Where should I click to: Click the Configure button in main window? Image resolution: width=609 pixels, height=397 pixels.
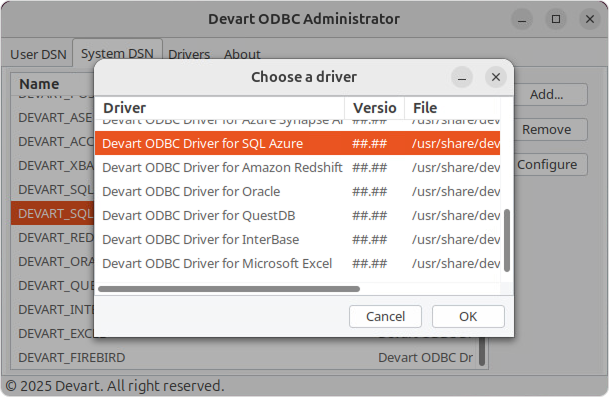[547, 165]
